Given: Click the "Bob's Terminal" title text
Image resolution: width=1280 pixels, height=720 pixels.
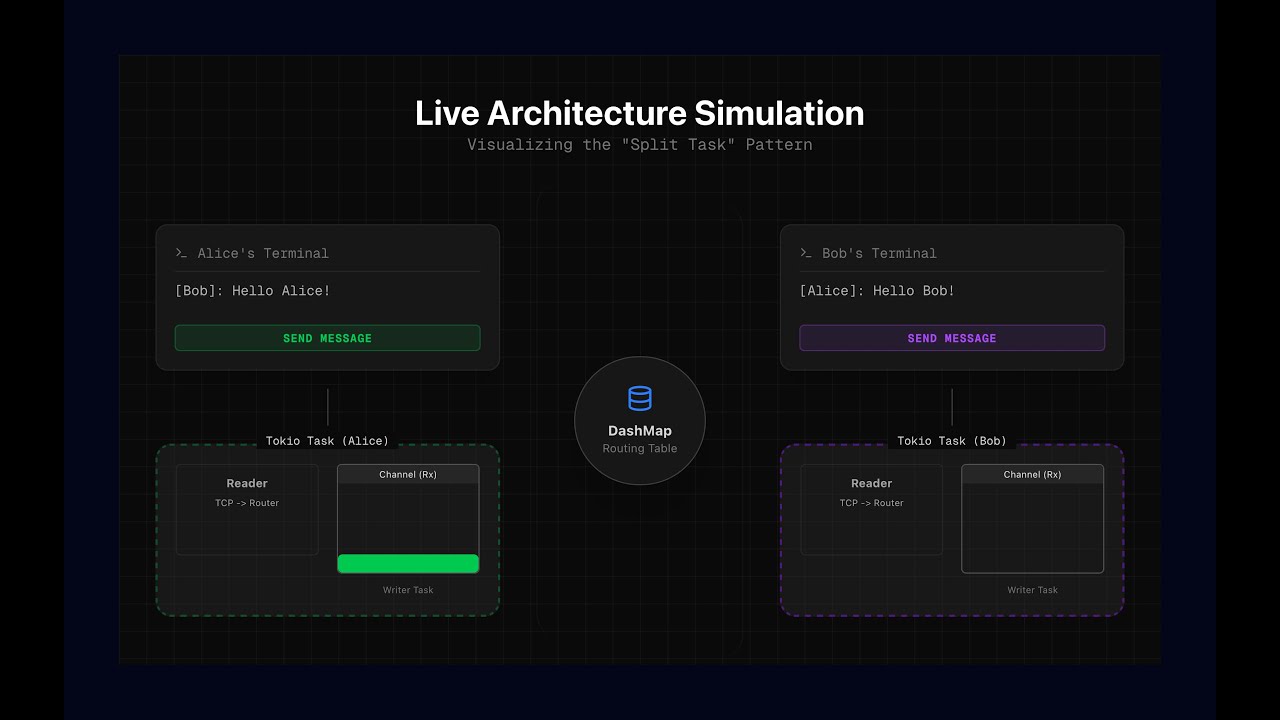Looking at the screenshot, I should 880,254.
